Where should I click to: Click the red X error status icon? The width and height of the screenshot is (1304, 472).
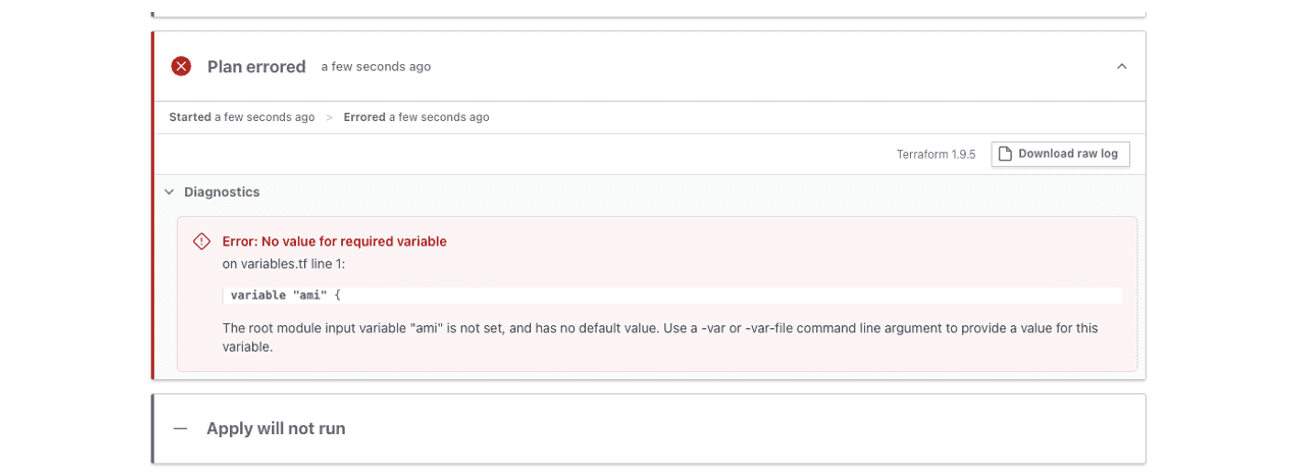[x=181, y=67]
